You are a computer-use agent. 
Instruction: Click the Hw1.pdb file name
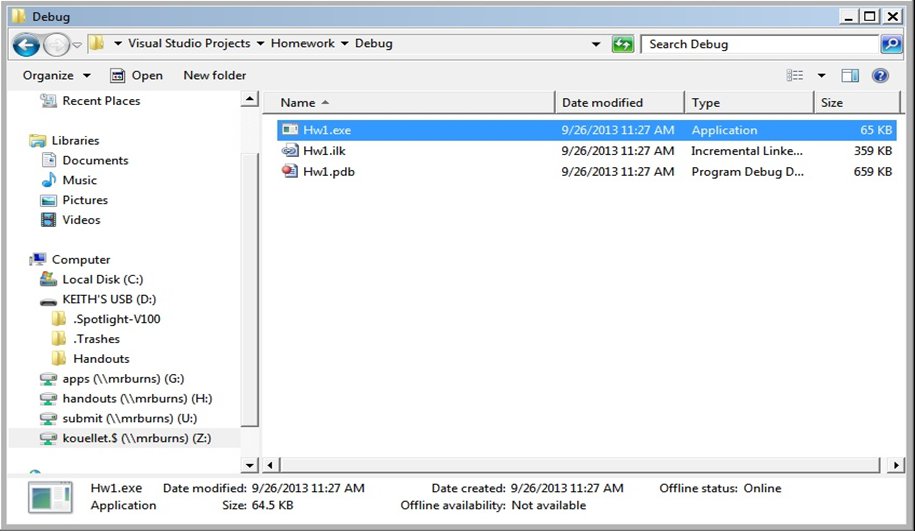329,172
